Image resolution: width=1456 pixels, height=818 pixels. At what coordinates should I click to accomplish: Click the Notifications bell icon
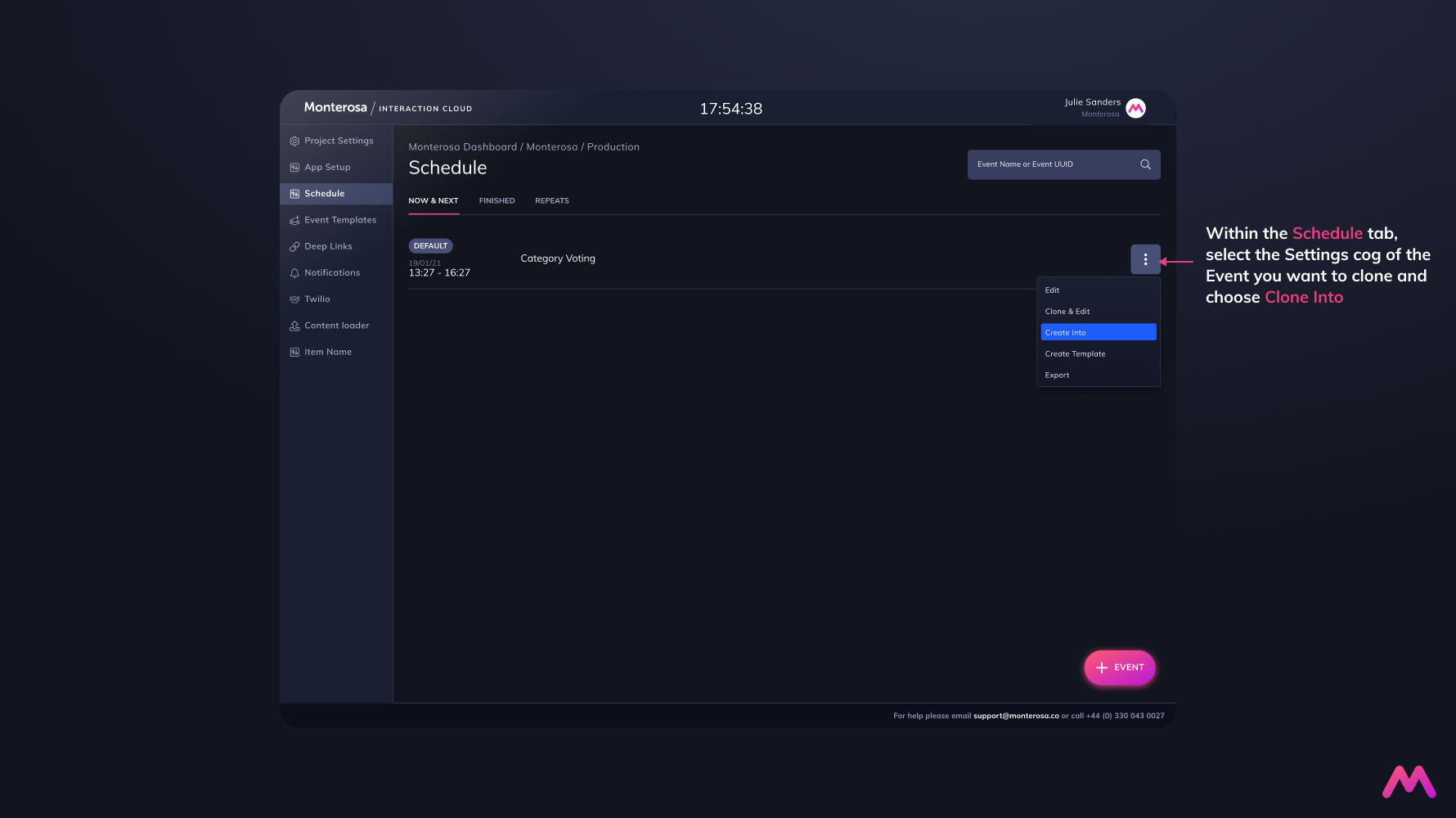coord(294,273)
